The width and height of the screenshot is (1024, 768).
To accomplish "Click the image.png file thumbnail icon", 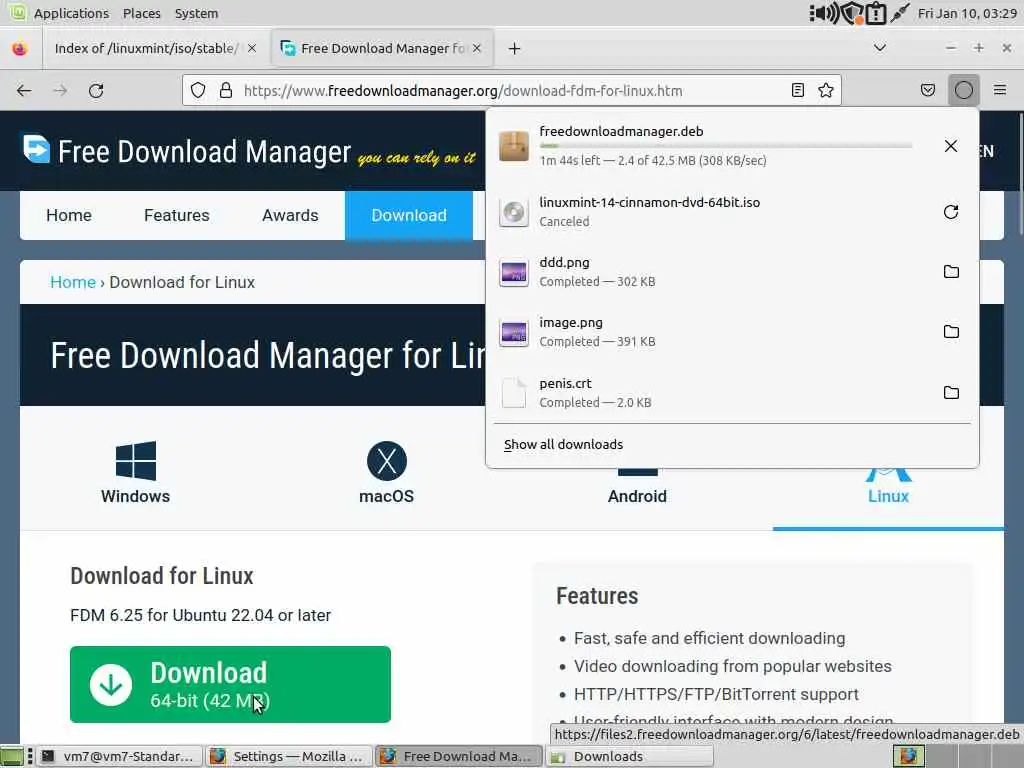I will point(514,332).
